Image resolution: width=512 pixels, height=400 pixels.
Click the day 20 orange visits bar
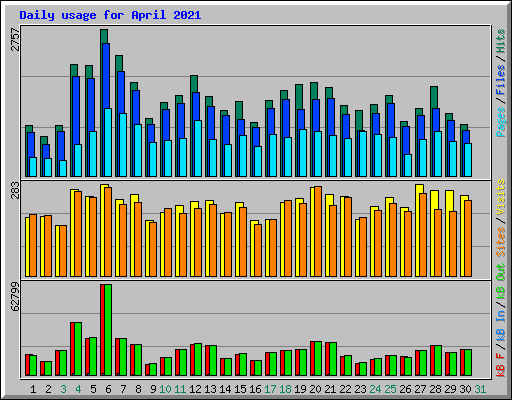click(318, 231)
